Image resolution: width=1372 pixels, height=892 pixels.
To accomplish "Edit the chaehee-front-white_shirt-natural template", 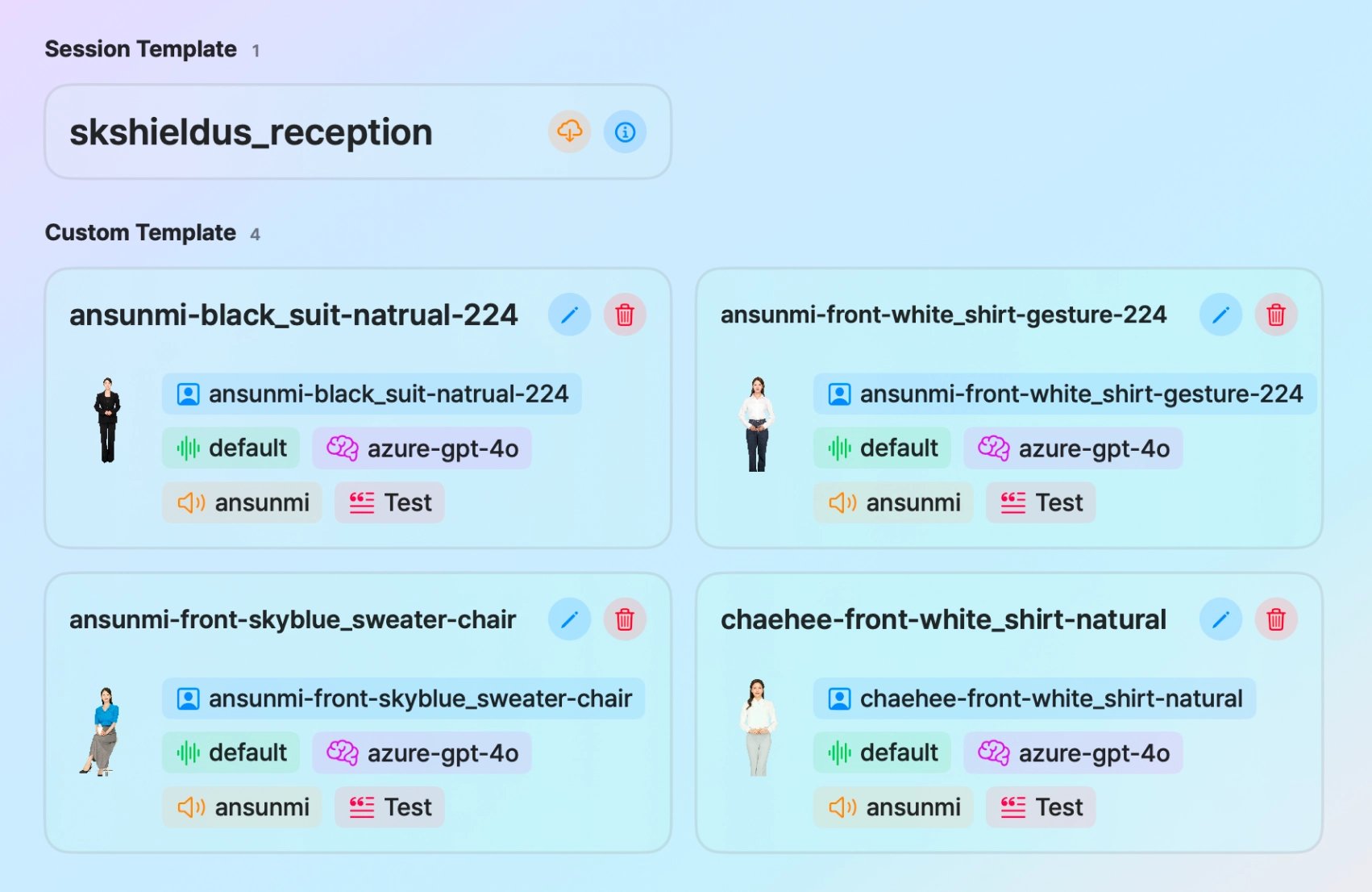I will tap(1220, 619).
